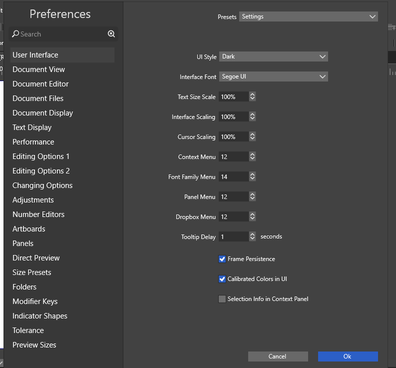The width and height of the screenshot is (396, 368).
Task: Open the Text Display category
Action: (x=32, y=127)
